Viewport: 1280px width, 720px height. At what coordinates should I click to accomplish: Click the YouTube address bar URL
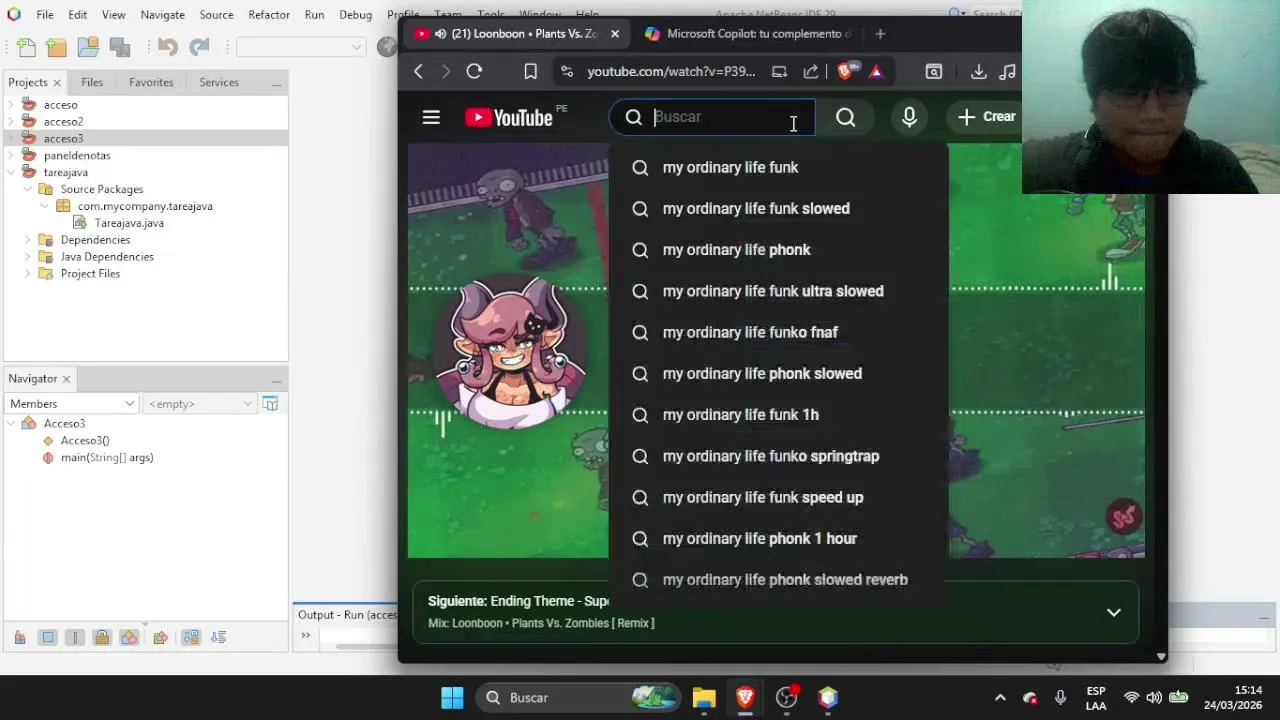pyautogui.click(x=671, y=72)
